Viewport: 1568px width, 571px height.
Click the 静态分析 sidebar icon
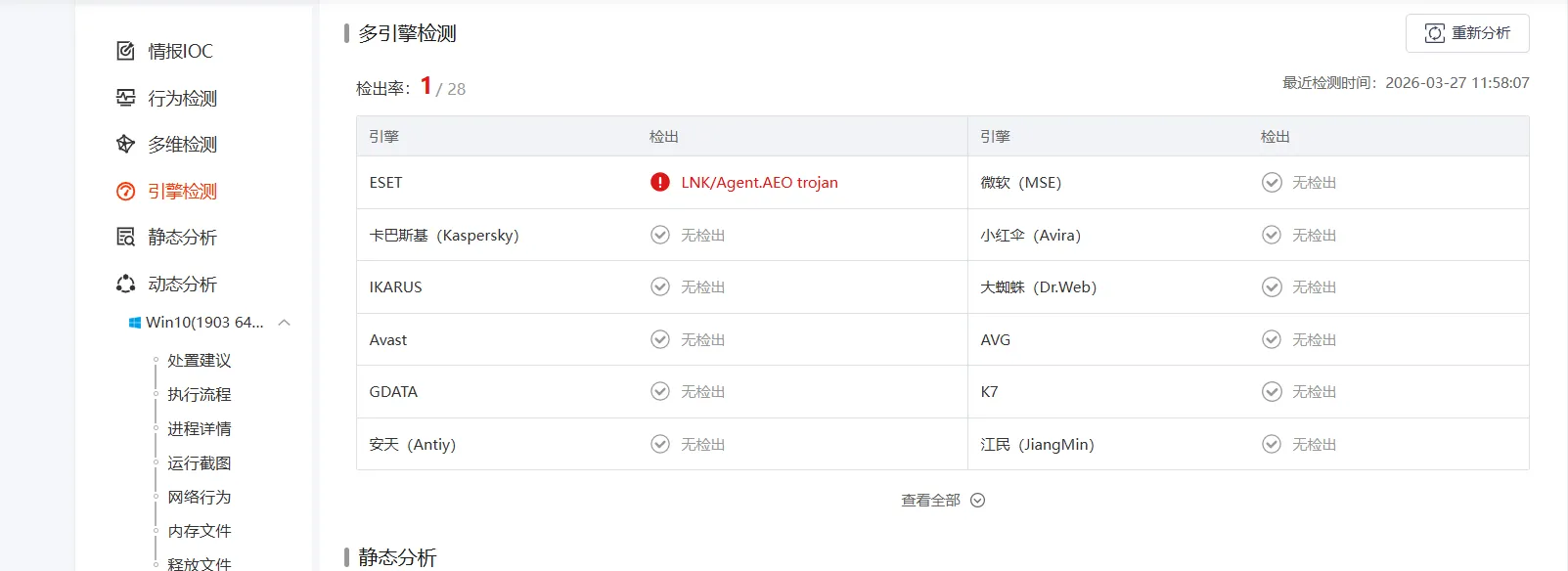[x=125, y=238]
